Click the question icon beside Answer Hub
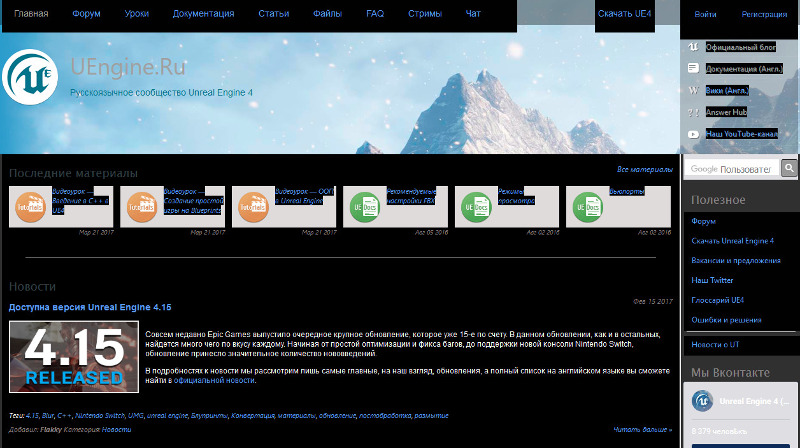 [x=693, y=112]
